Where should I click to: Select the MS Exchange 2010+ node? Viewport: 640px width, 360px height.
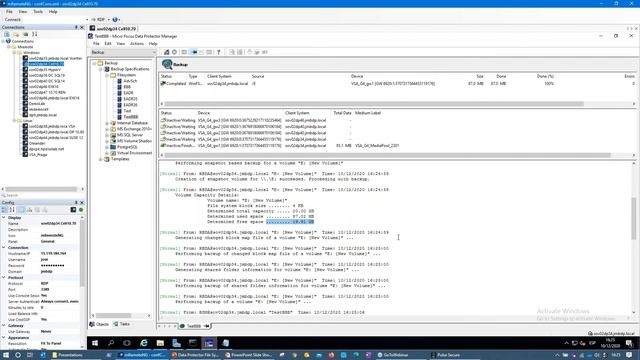click(x=134, y=129)
